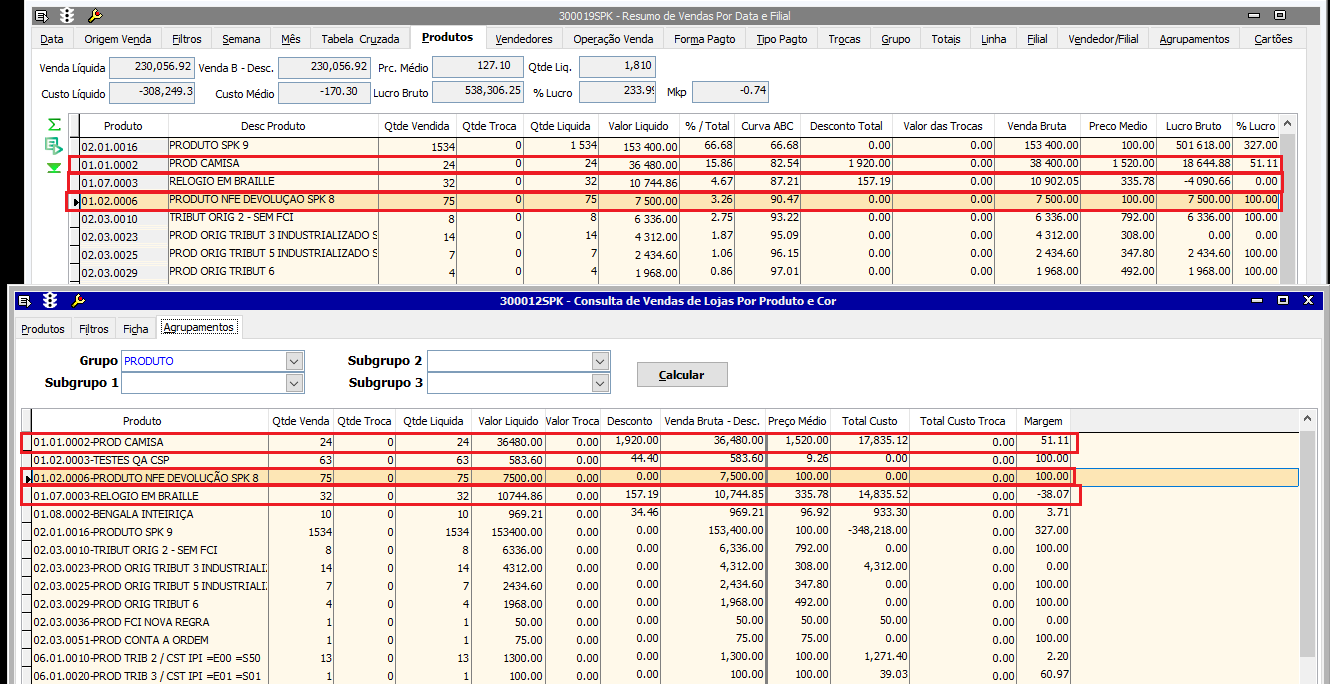Image resolution: width=1330 pixels, height=684 pixels.
Task: Open the Grupo dropdown showing PRODUTO
Action: [x=294, y=361]
